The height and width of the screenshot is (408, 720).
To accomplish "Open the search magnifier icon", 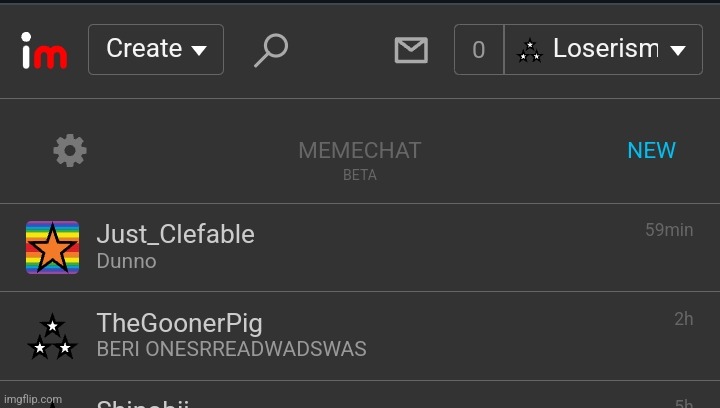I will (271, 50).
